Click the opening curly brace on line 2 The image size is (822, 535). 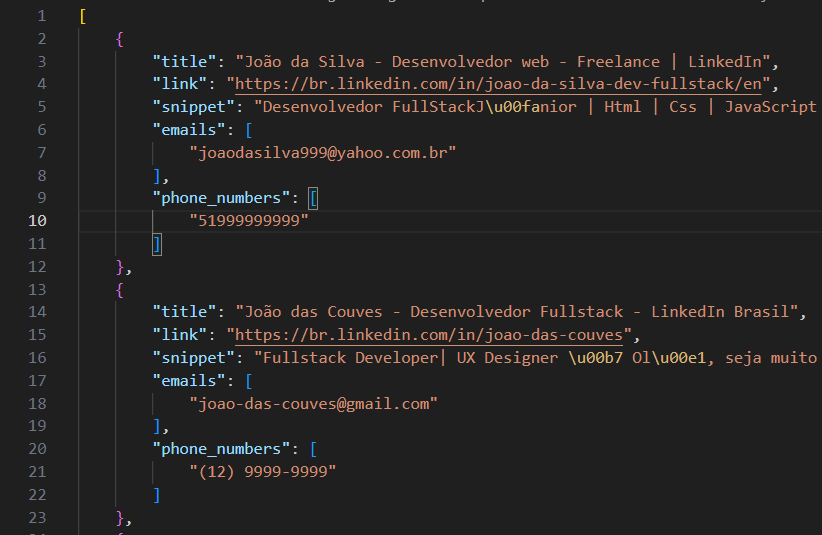(x=120, y=39)
